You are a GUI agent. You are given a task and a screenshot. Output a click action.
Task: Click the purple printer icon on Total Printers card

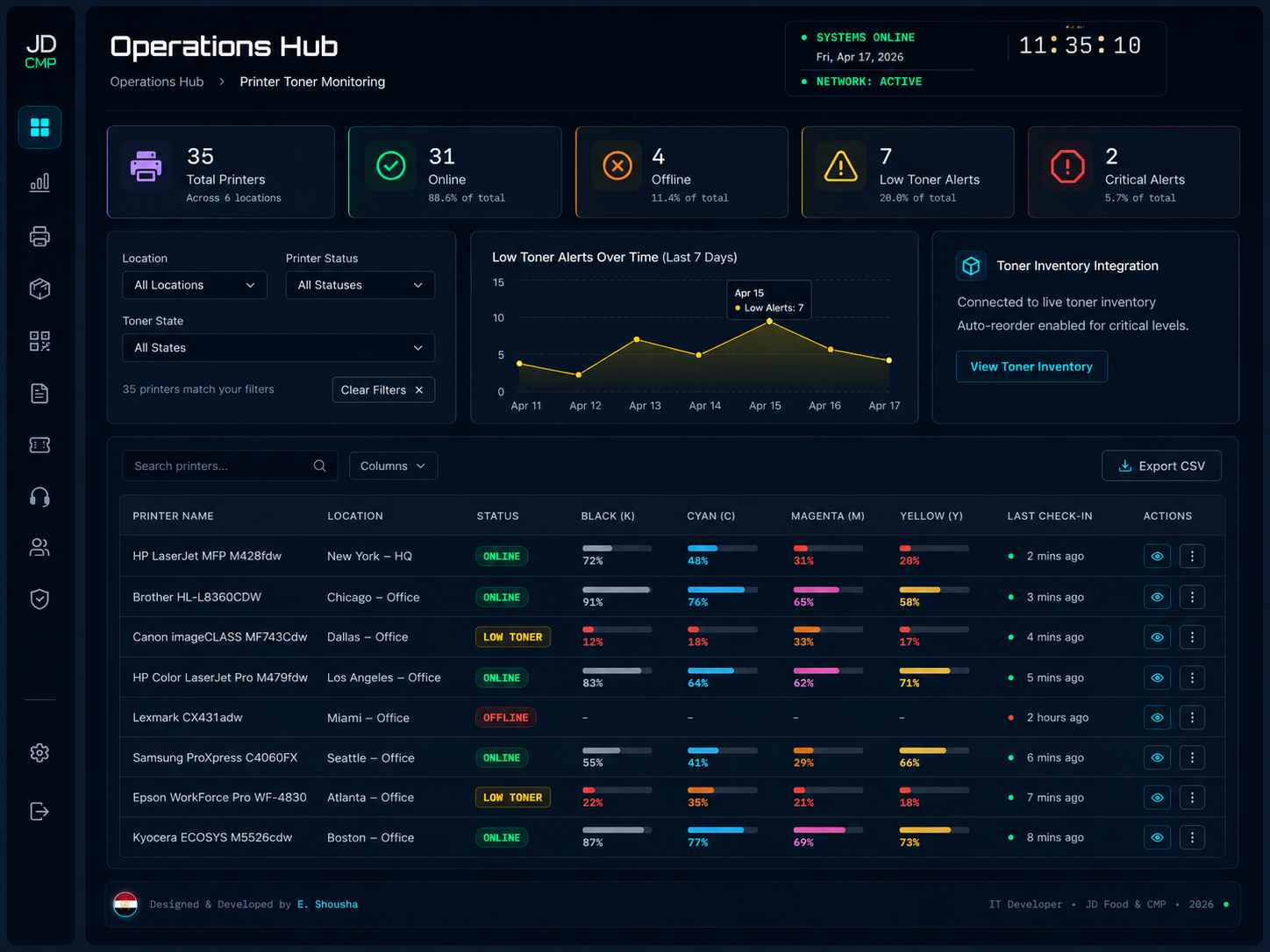(x=146, y=167)
